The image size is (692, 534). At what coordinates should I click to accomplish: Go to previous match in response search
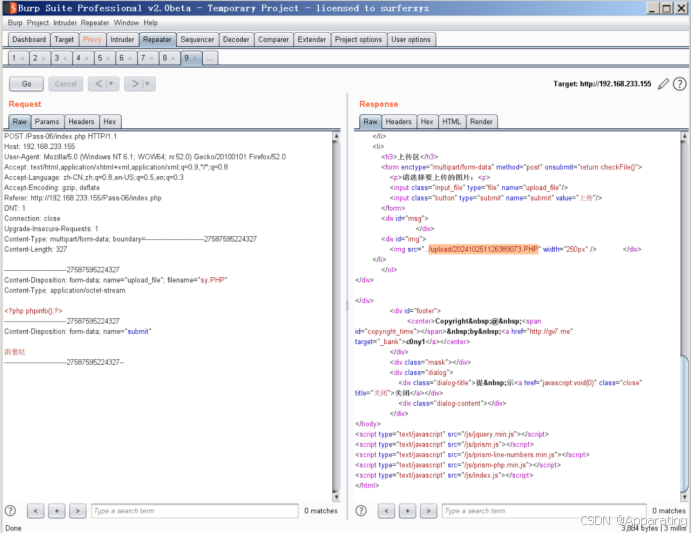coord(387,511)
